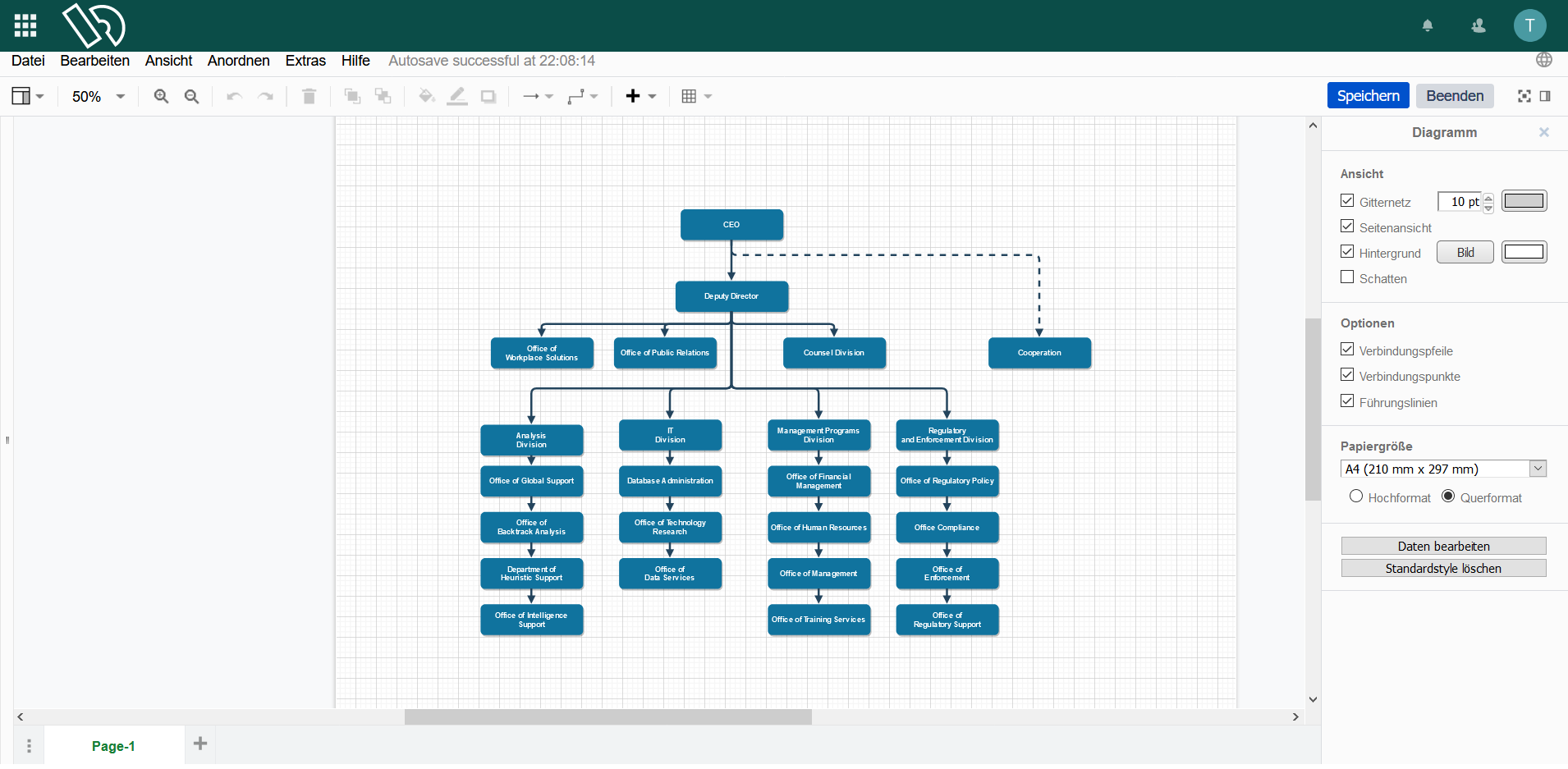1568x769 pixels.
Task: Click the shadow toolbar icon
Action: (488, 96)
